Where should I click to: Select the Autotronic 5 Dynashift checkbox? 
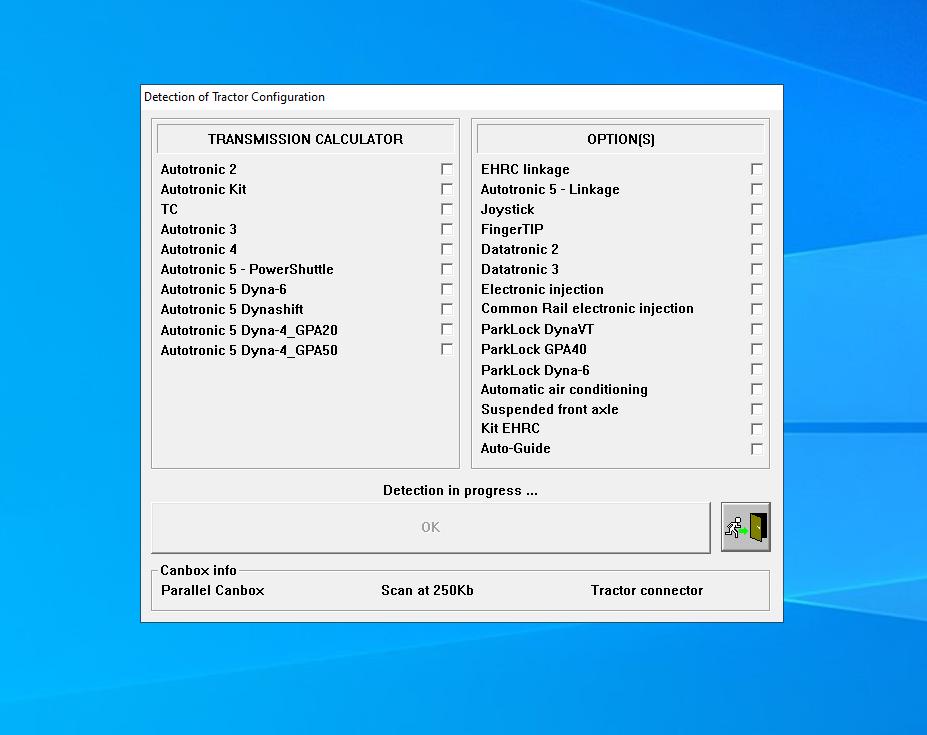click(447, 309)
